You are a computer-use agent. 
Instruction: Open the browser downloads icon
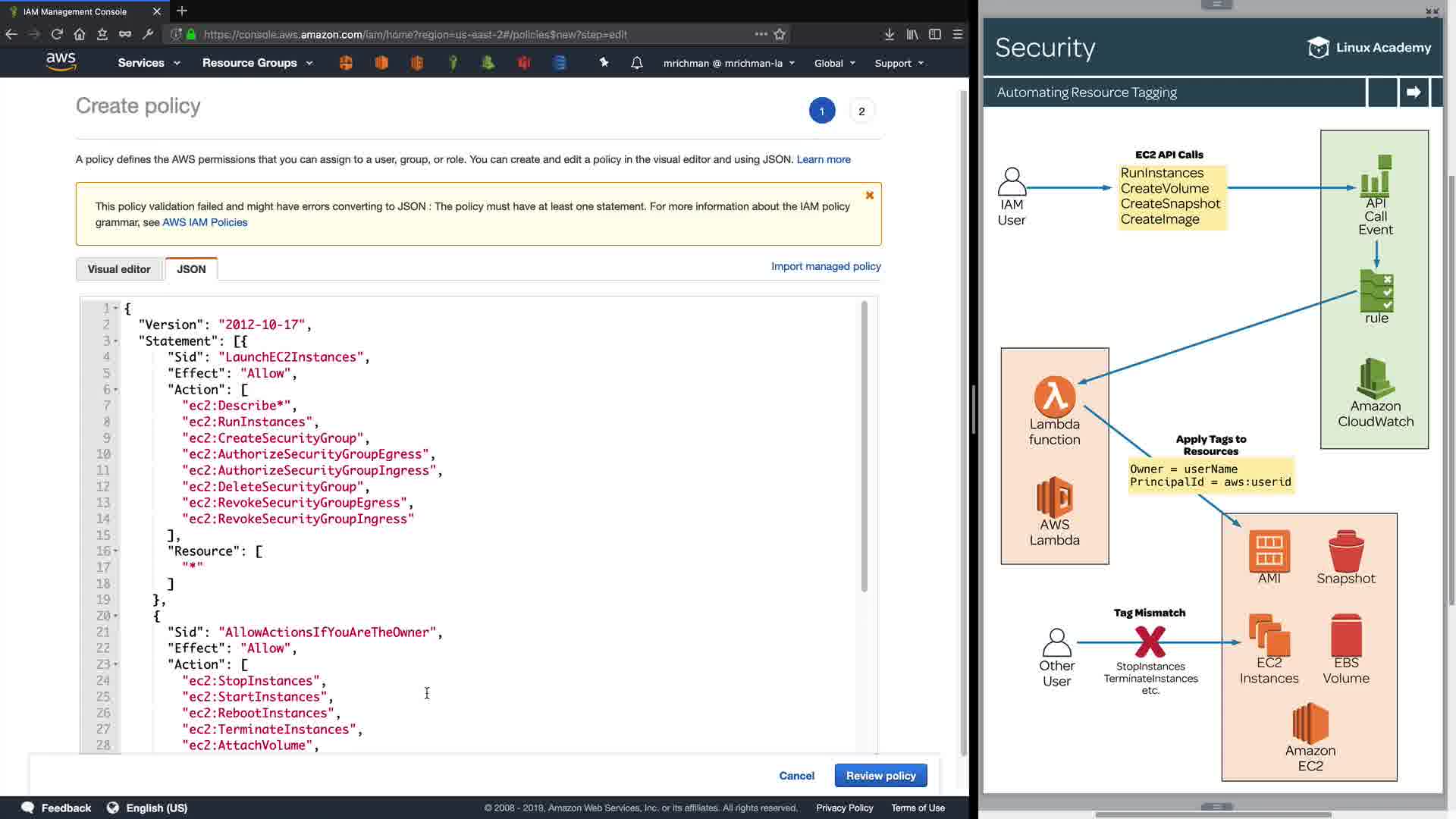click(x=890, y=34)
